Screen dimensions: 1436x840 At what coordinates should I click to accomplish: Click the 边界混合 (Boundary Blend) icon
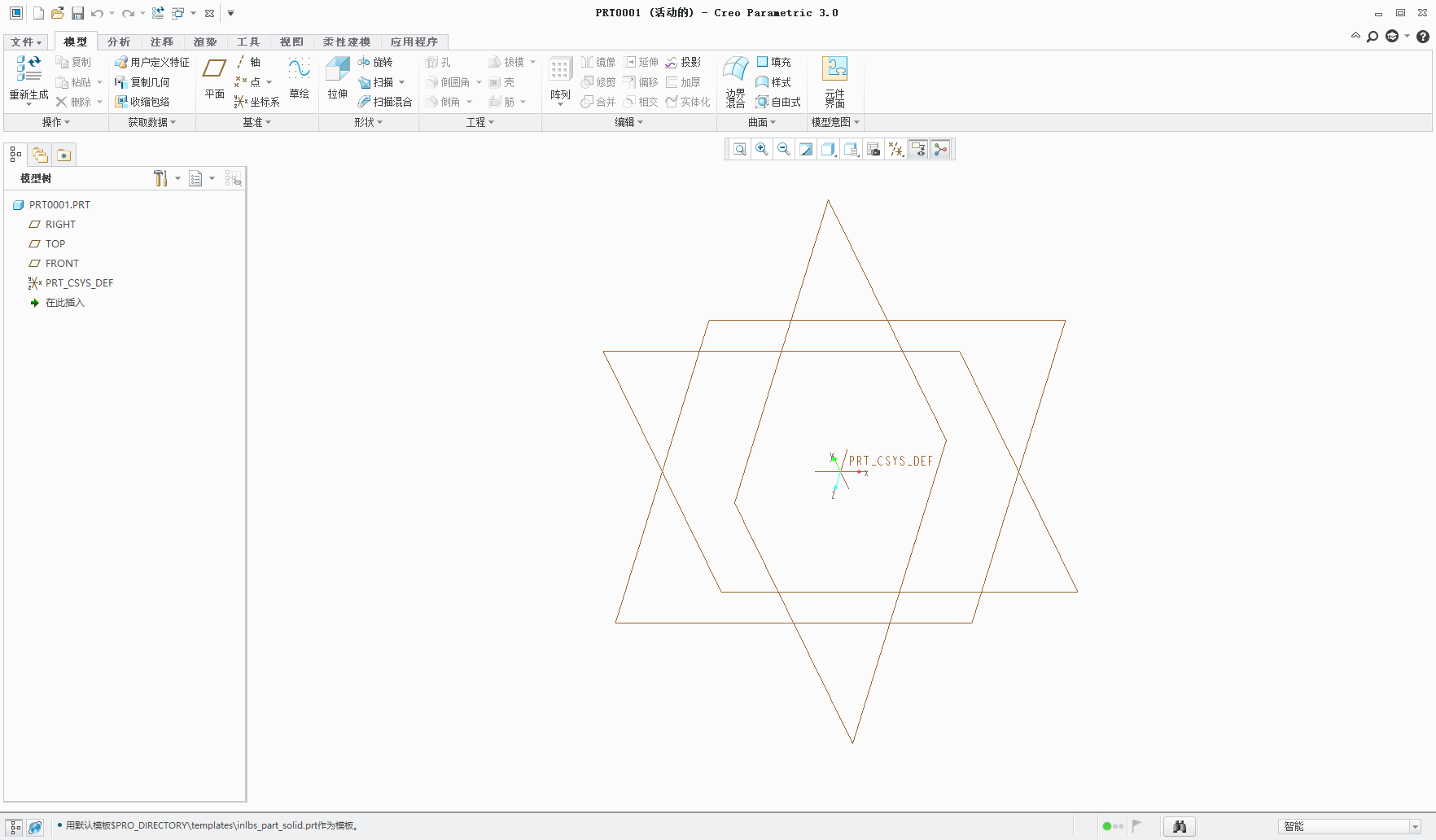pos(734,77)
